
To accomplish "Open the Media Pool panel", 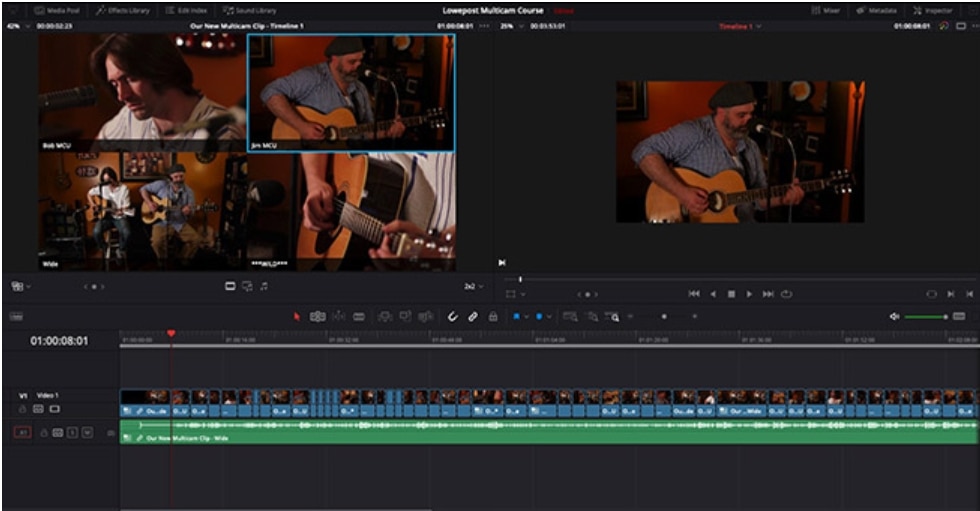I will (x=59, y=11).
